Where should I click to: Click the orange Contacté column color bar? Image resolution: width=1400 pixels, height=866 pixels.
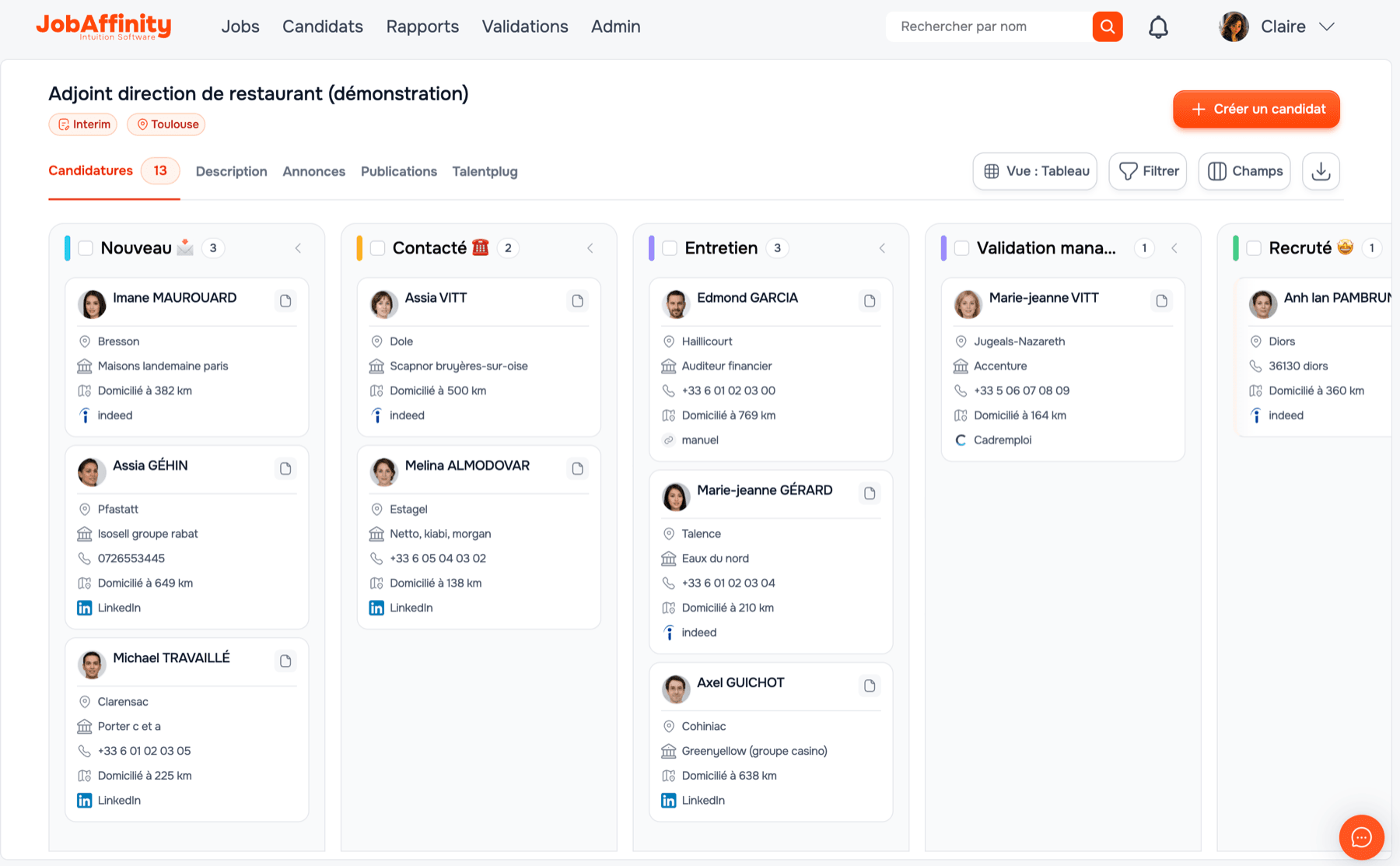(359, 248)
